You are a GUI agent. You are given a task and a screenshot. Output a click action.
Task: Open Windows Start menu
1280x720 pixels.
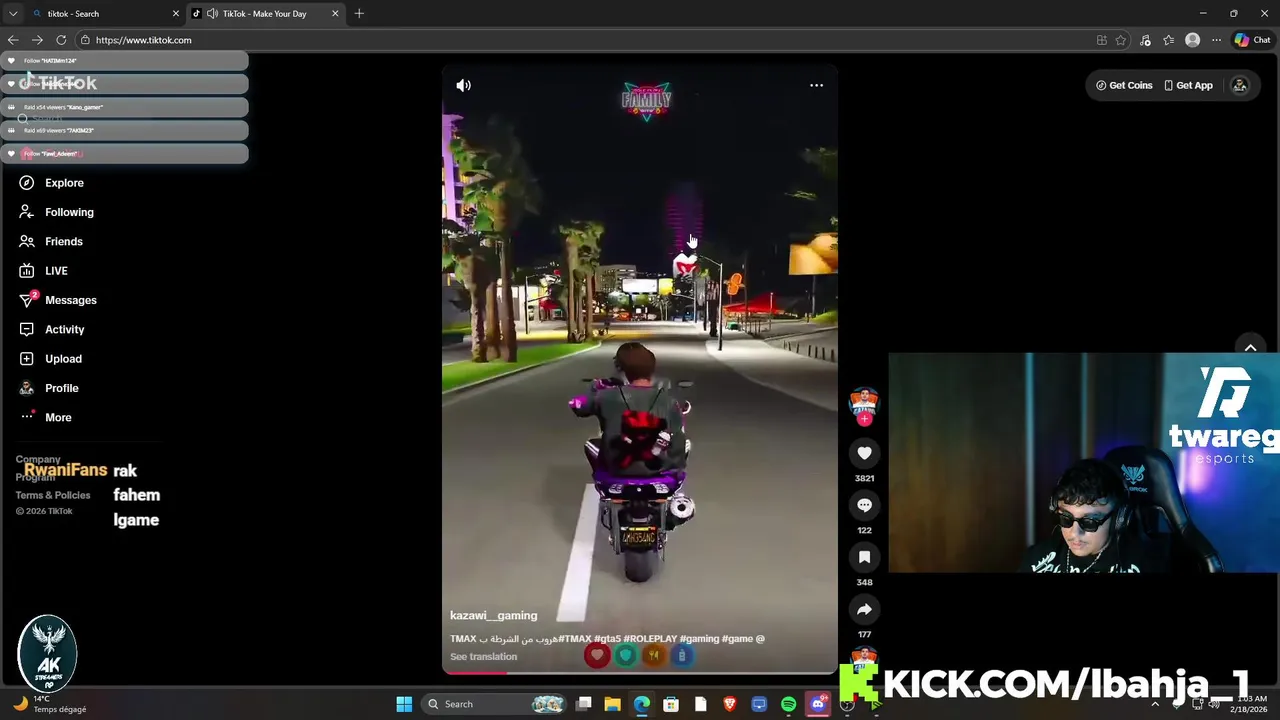click(404, 704)
